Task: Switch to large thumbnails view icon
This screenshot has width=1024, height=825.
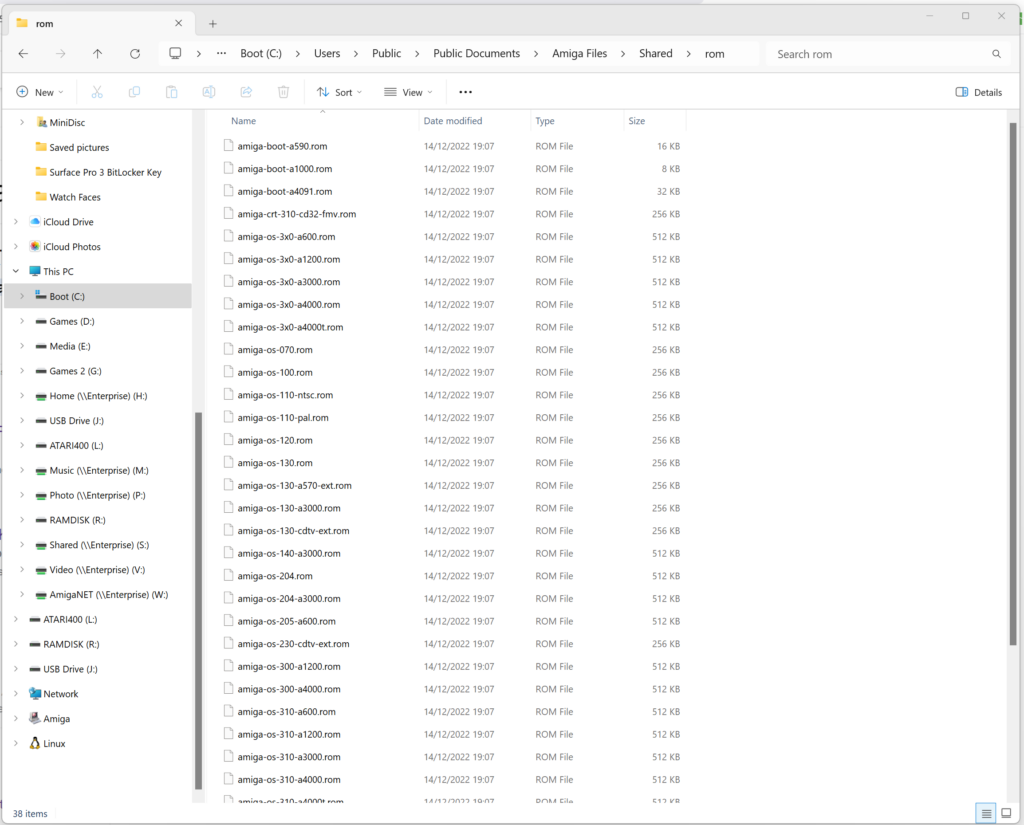Action: [x=1006, y=813]
